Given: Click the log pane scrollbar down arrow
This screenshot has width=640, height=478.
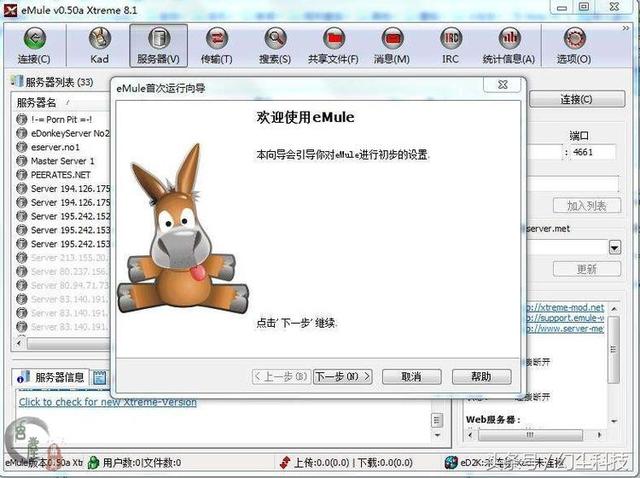Looking at the screenshot, I should point(437,435).
